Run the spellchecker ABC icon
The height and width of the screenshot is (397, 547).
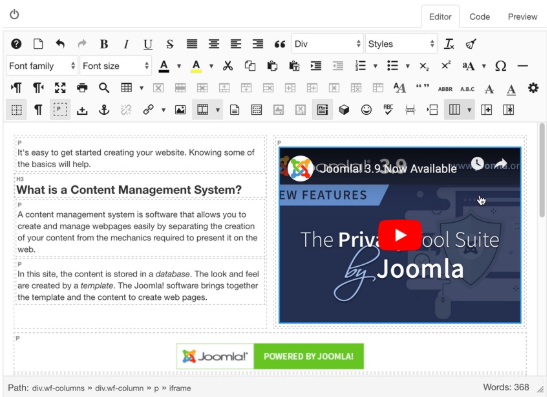coord(388,110)
